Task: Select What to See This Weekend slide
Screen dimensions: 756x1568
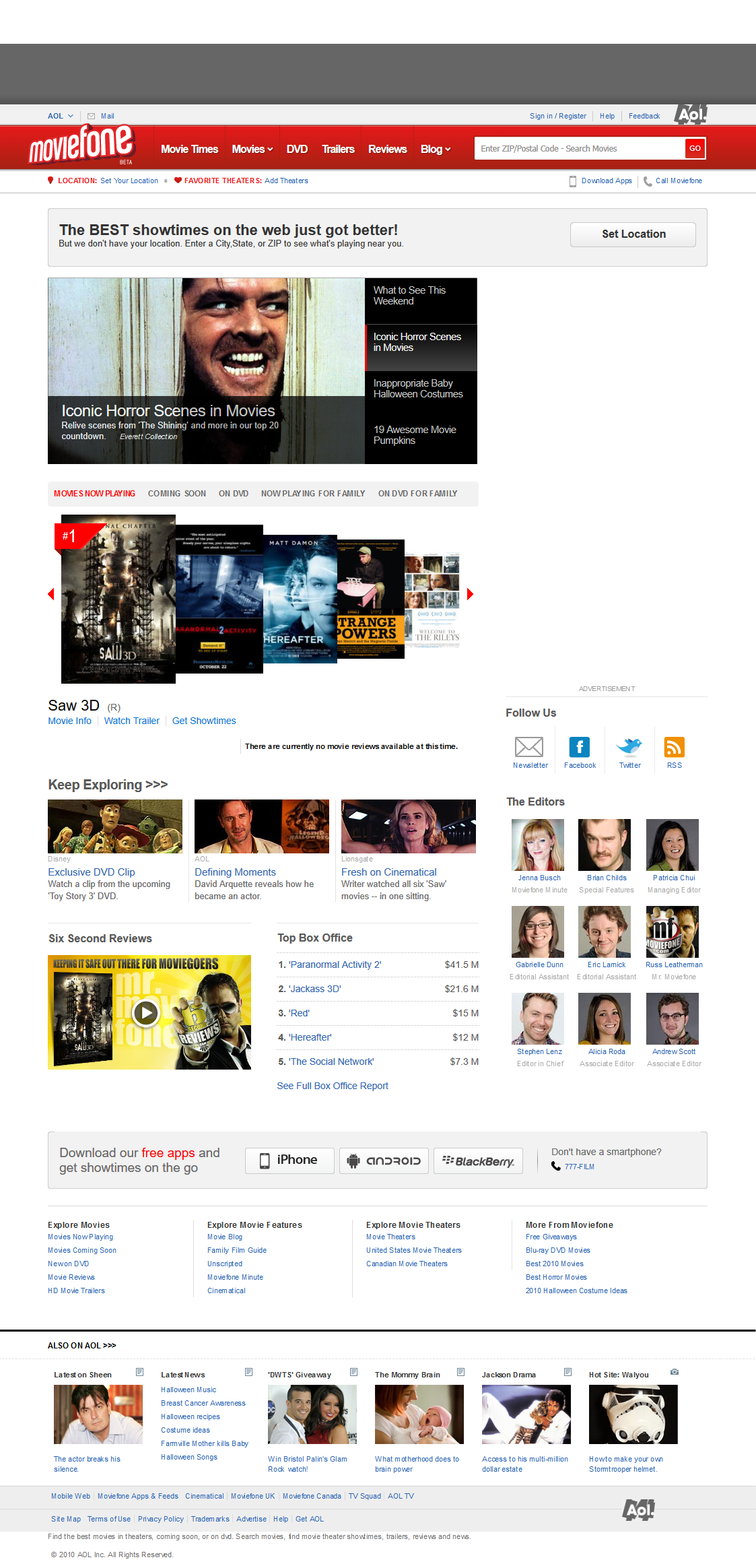Action: pos(421,301)
